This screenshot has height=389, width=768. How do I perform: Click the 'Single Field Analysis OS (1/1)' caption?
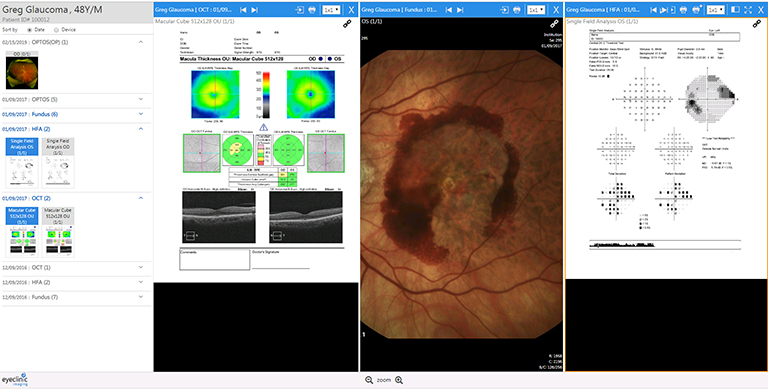point(602,22)
